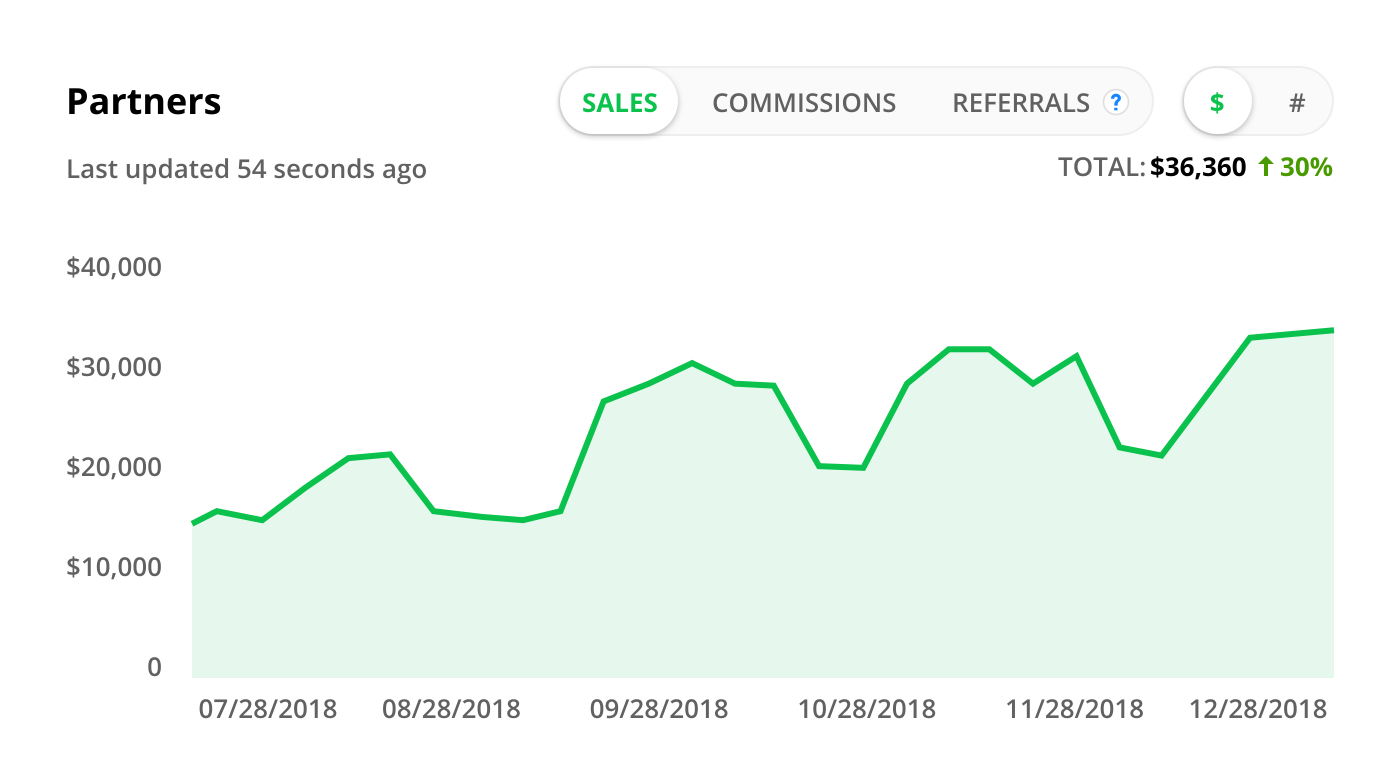Select the dollar sign display mode icon
This screenshot has height=784, width=1400.
[1217, 101]
